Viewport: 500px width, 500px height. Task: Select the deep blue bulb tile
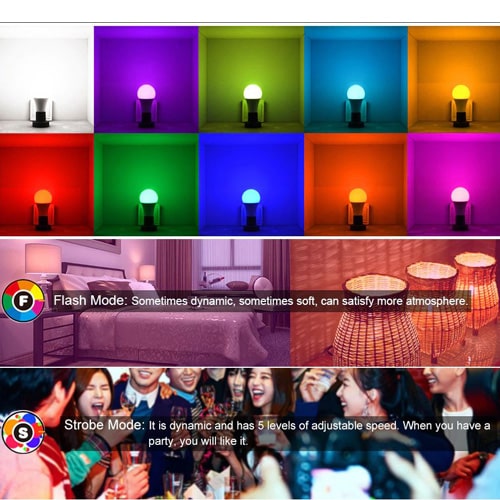pyautogui.click(x=251, y=185)
